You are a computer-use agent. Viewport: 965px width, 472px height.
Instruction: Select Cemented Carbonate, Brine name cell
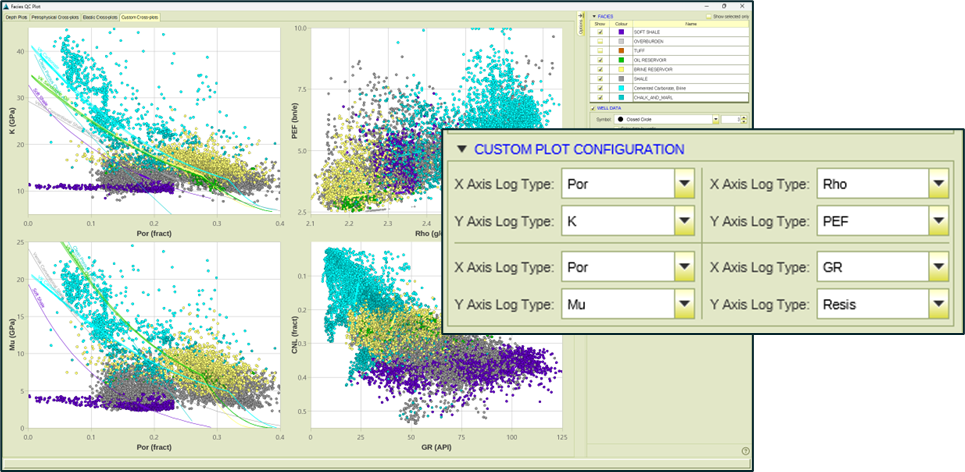point(691,88)
